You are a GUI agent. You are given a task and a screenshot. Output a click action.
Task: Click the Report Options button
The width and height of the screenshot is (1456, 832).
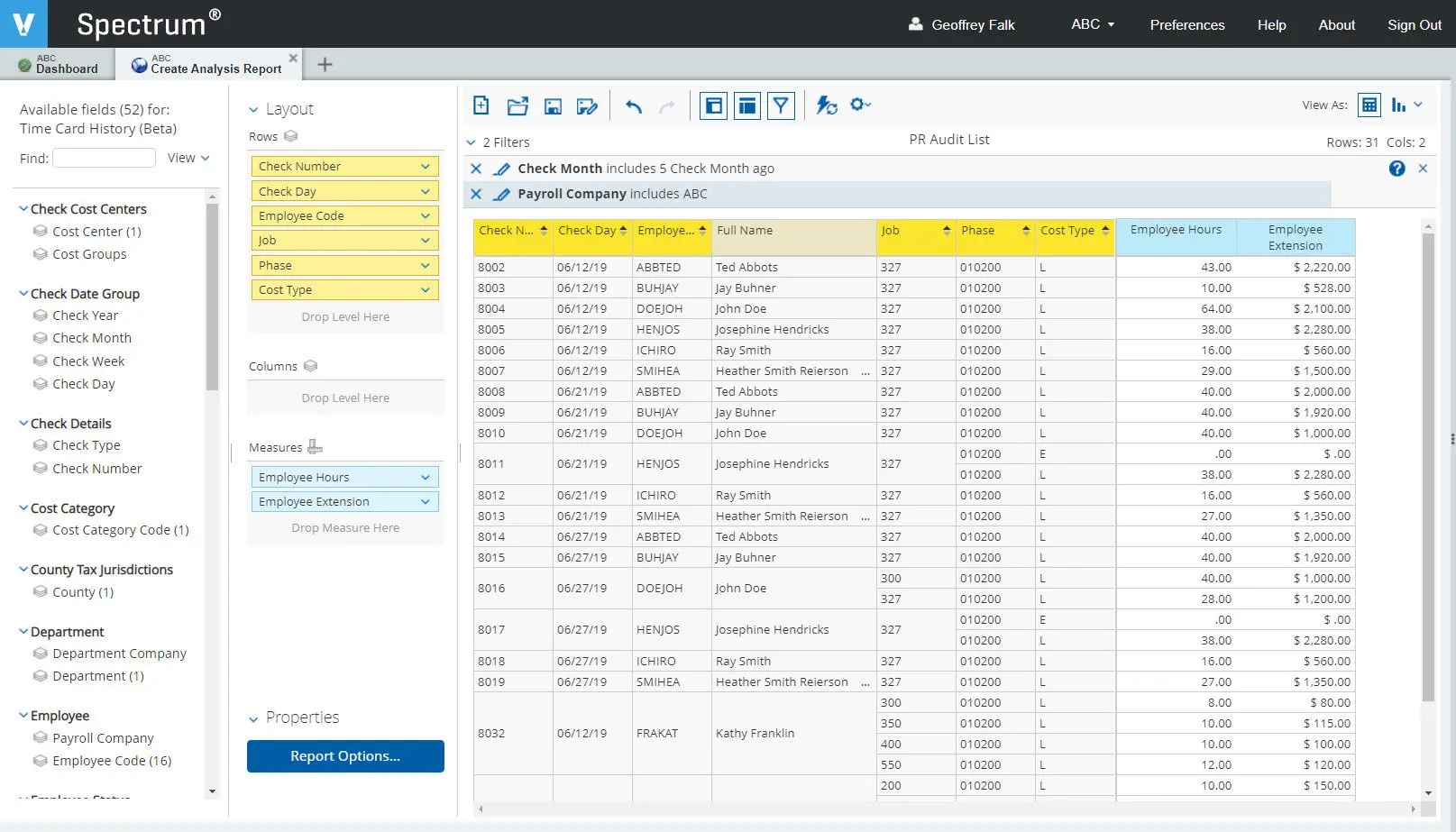pos(345,756)
